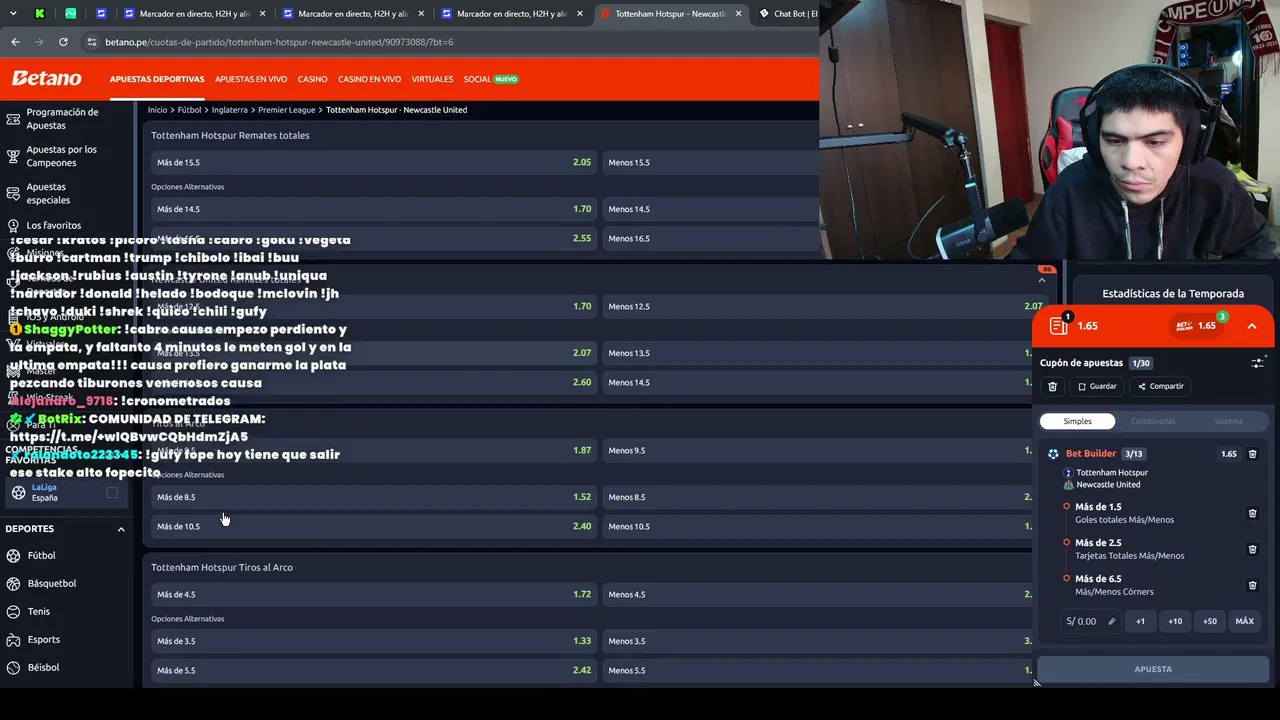Remove Más de 2.5 Tarjetas Totales selection
The height and width of the screenshot is (720, 1280).
click(1252, 549)
